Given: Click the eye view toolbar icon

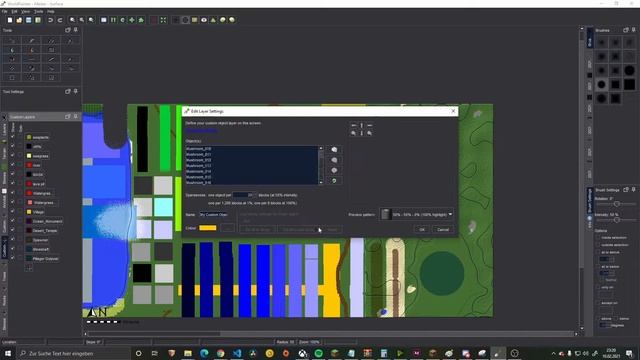Looking at the screenshot, I should tap(204, 20).
